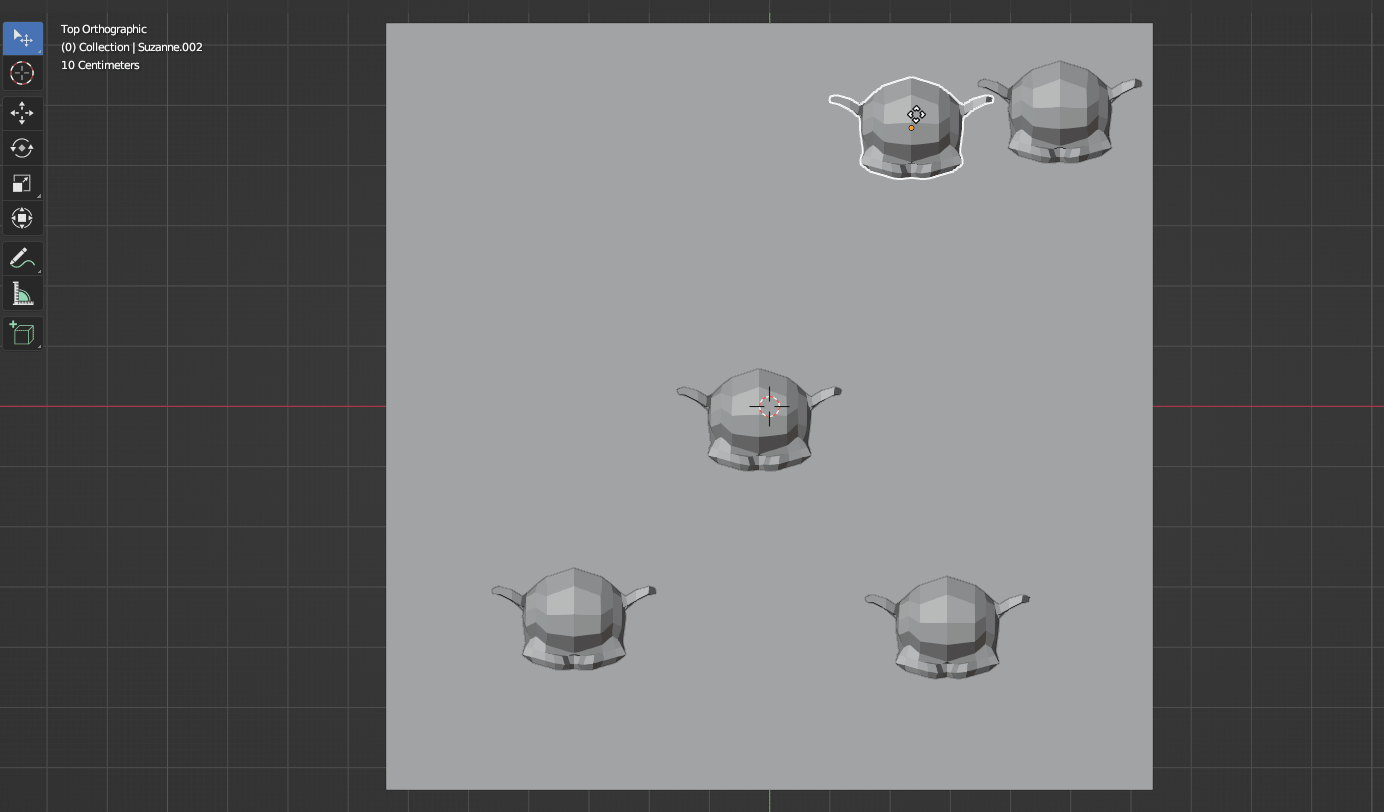Pick the Add Cube tool
Screen dimensions: 1384x812
click(22, 333)
